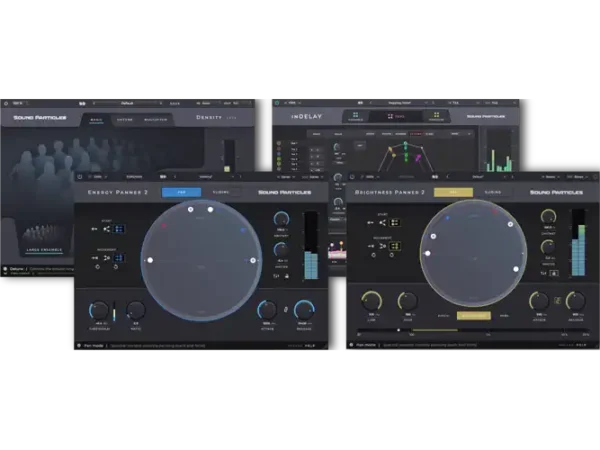Open the output format dropdown in Energy Panner
Image resolution: width=600 pixels, height=450 pixels.
click(312, 177)
